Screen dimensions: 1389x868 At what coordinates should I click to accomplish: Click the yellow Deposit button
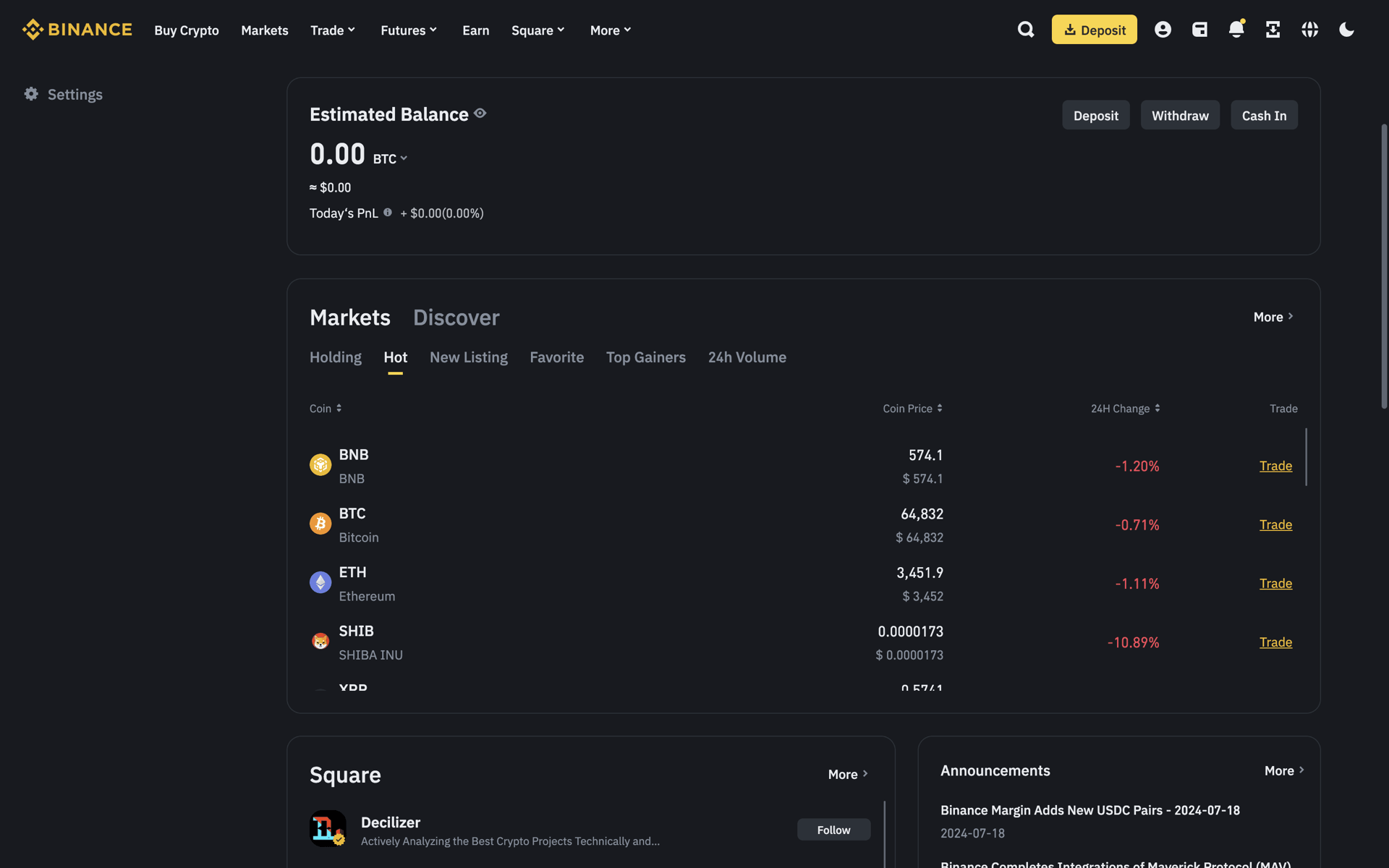[x=1094, y=30]
